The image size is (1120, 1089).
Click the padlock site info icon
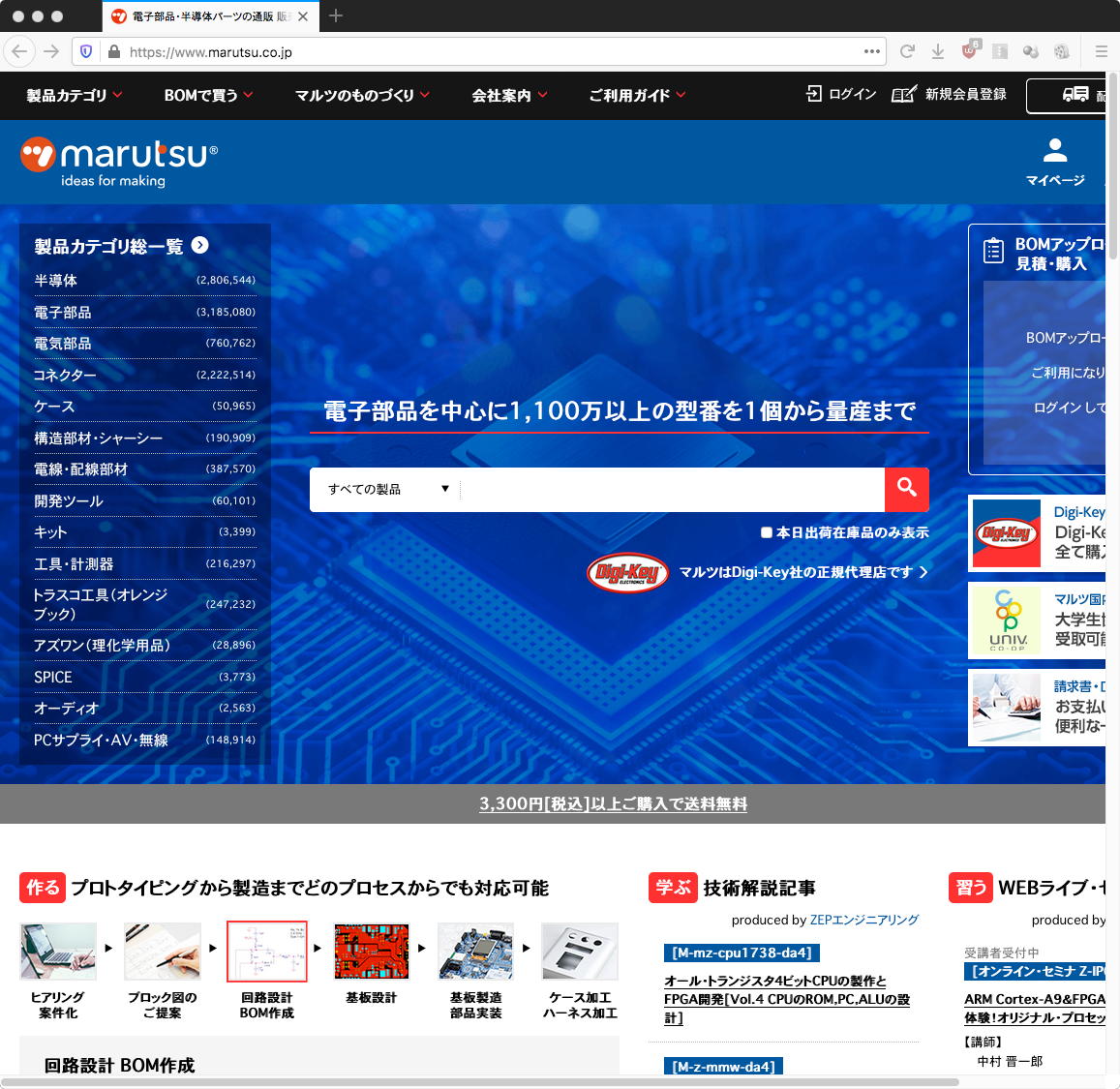(x=113, y=51)
